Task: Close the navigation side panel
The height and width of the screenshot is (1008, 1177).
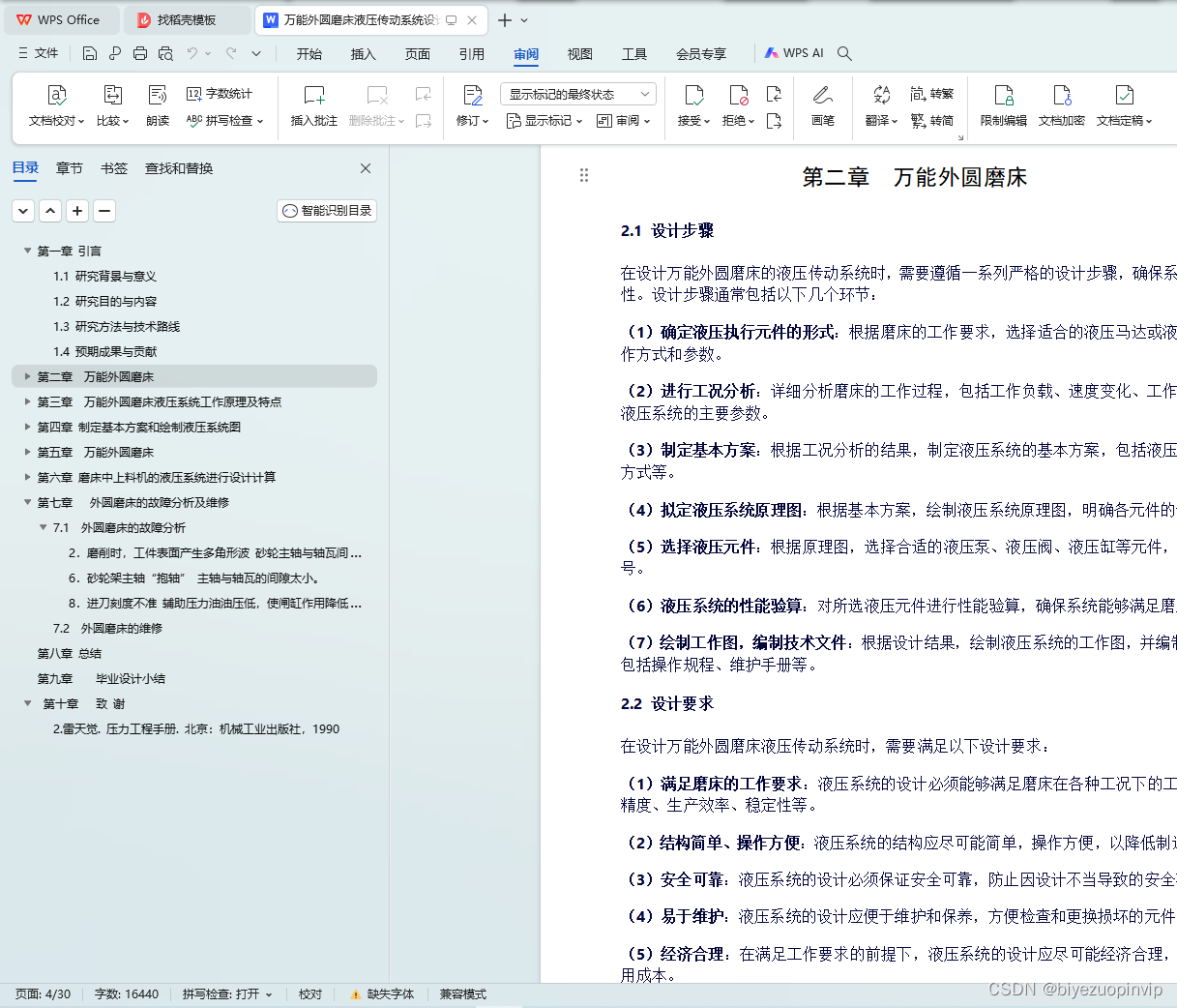Action: (366, 168)
